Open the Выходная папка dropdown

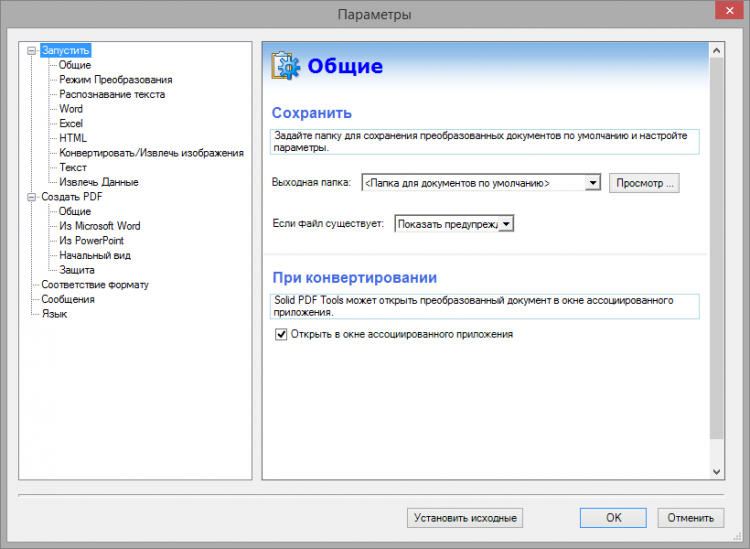coord(592,183)
